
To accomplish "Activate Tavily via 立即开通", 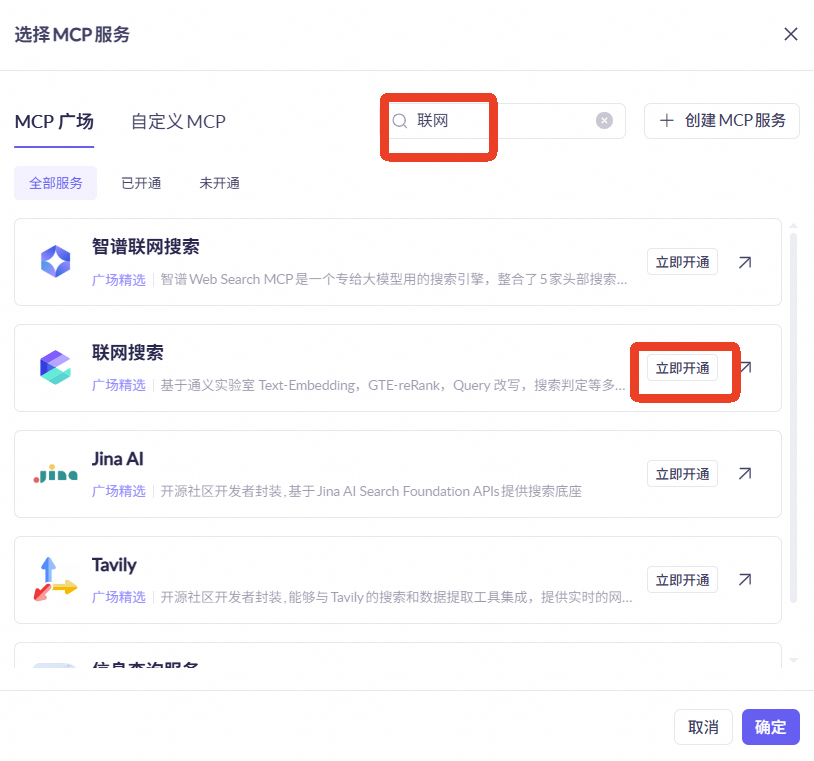I will tap(682, 580).
